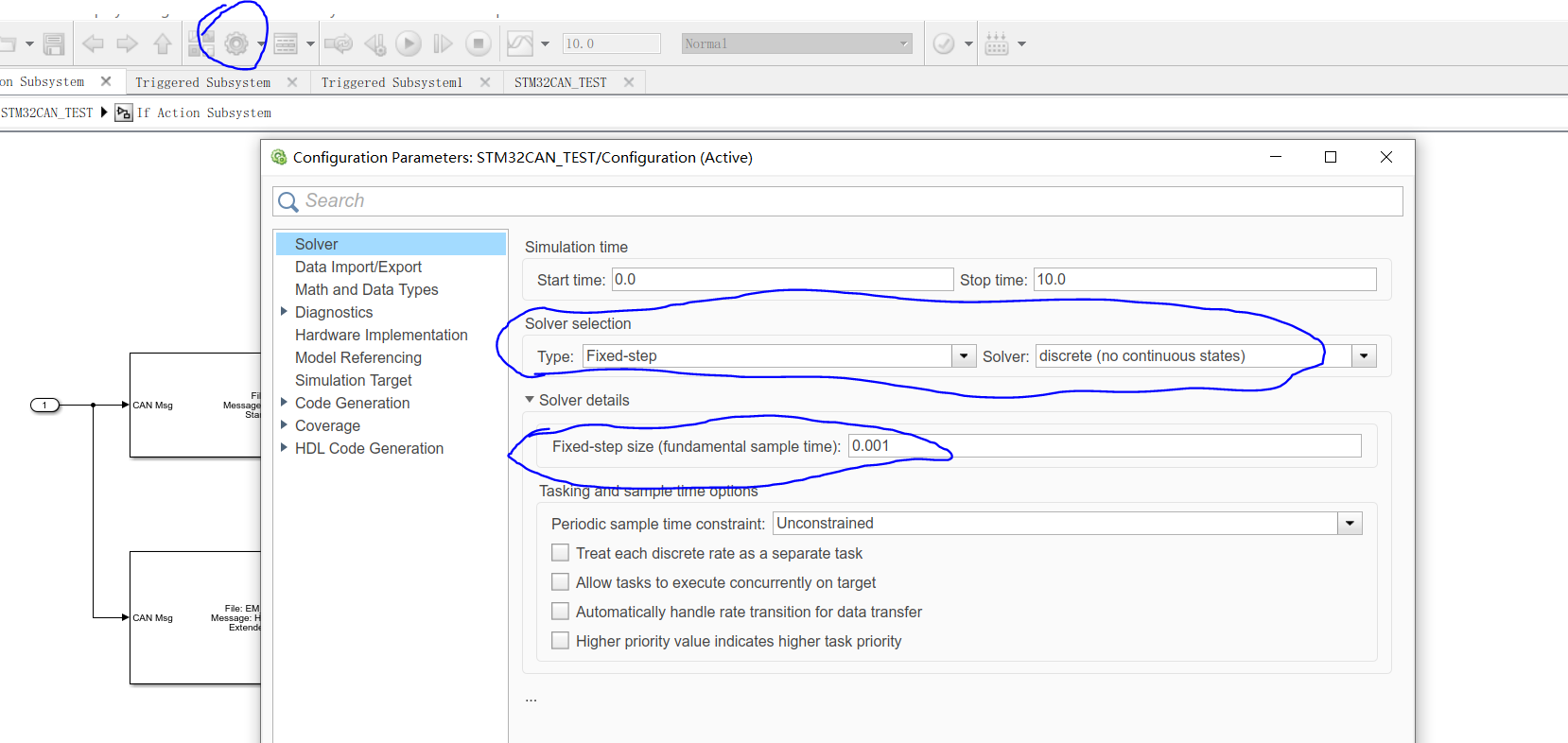Click the Forward navigation arrow in toolbar
Screen dimensions: 1568x743
pyautogui.click(x=127, y=43)
